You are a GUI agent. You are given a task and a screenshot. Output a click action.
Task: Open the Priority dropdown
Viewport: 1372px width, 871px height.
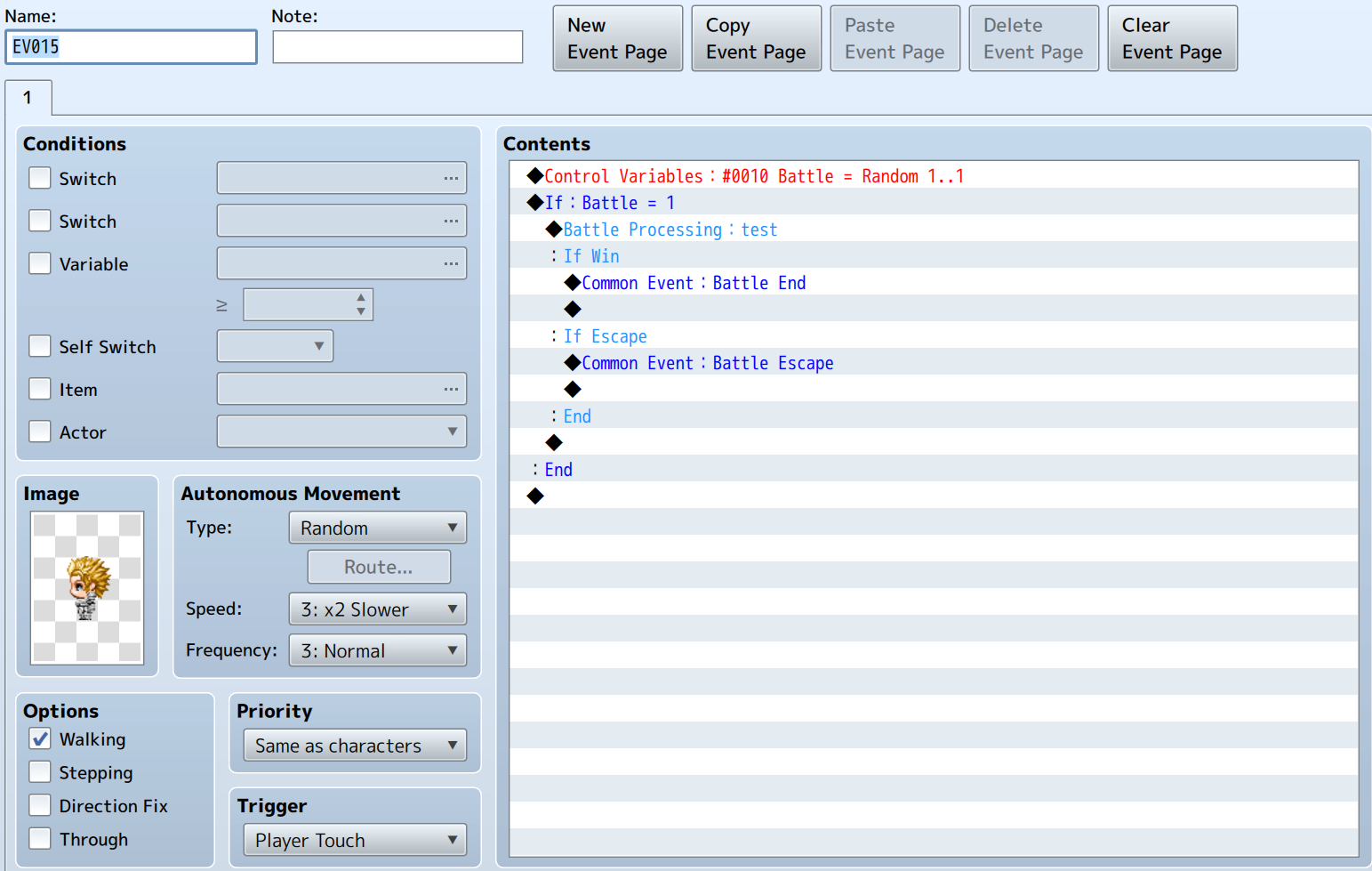(355, 746)
